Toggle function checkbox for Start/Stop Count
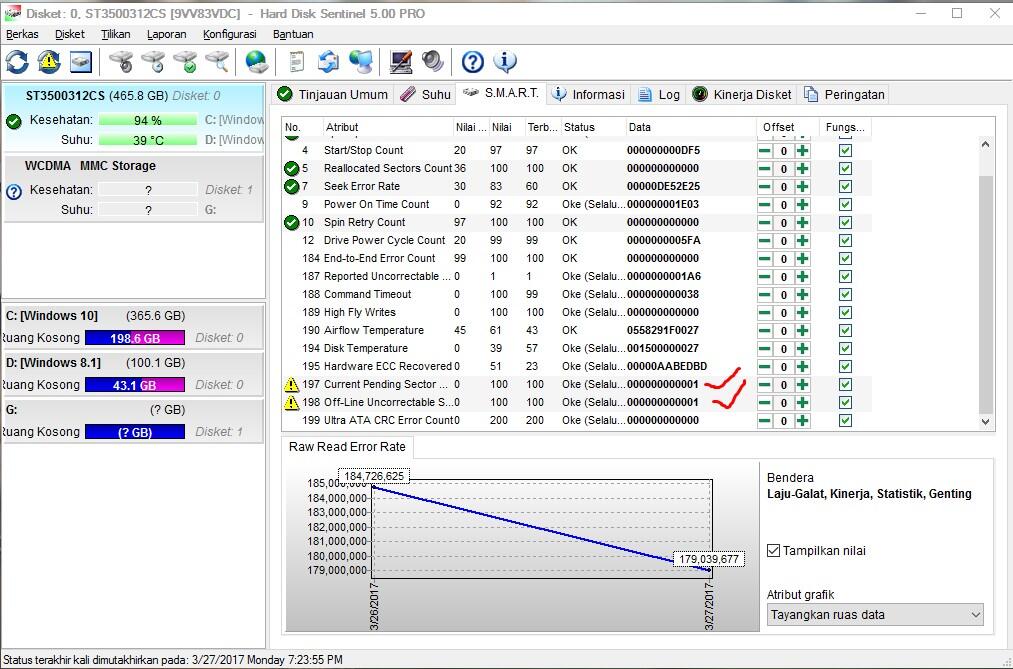The width and height of the screenshot is (1013, 669). click(x=845, y=150)
